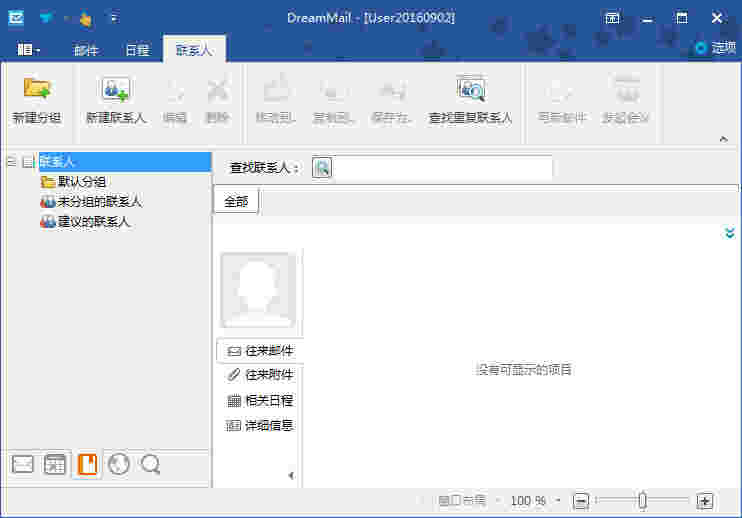742x518 pixels.
Task: Click into the 查找联系人 search field
Action: tap(442, 168)
